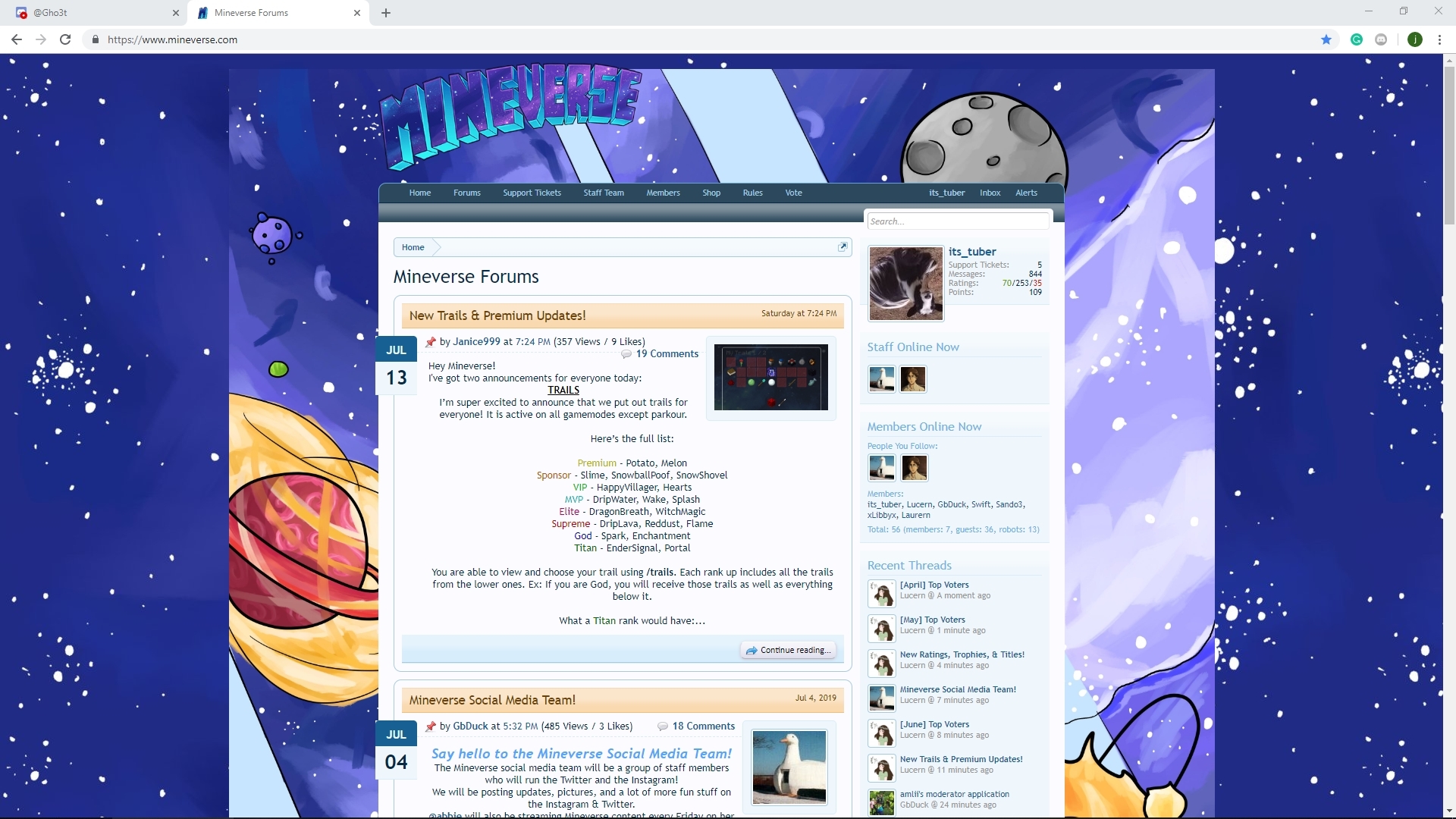Close the Mineverse Forums tab
Viewport: 1456px width, 819px height.
click(357, 13)
